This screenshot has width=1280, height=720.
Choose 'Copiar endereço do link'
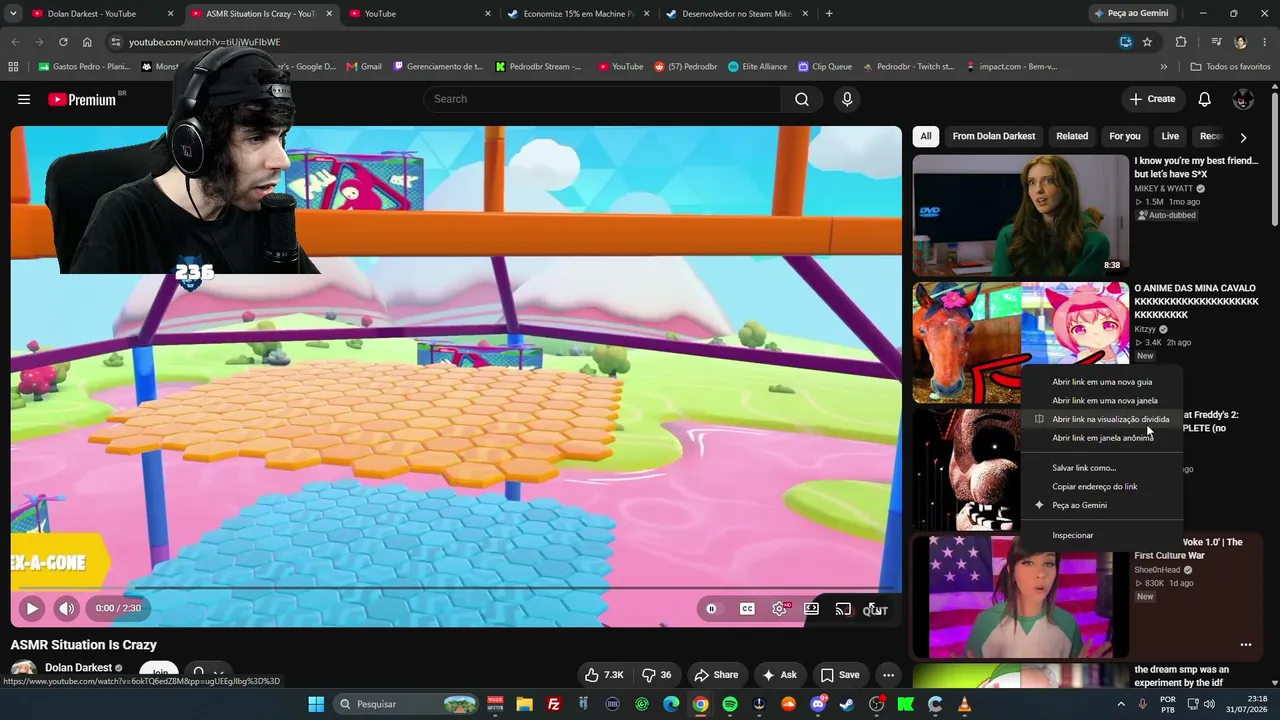(x=1102, y=487)
